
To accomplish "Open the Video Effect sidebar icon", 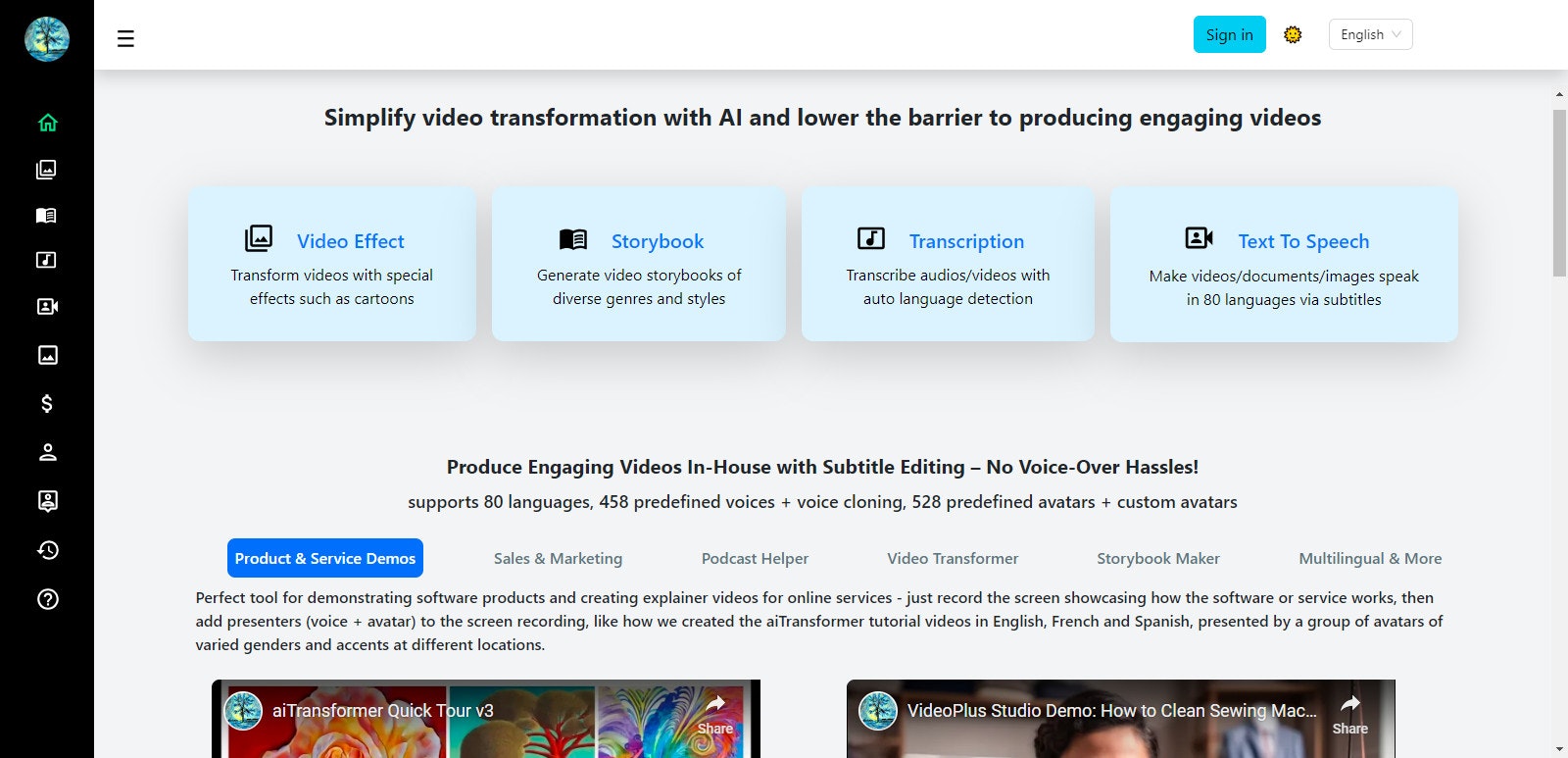I will [x=46, y=170].
